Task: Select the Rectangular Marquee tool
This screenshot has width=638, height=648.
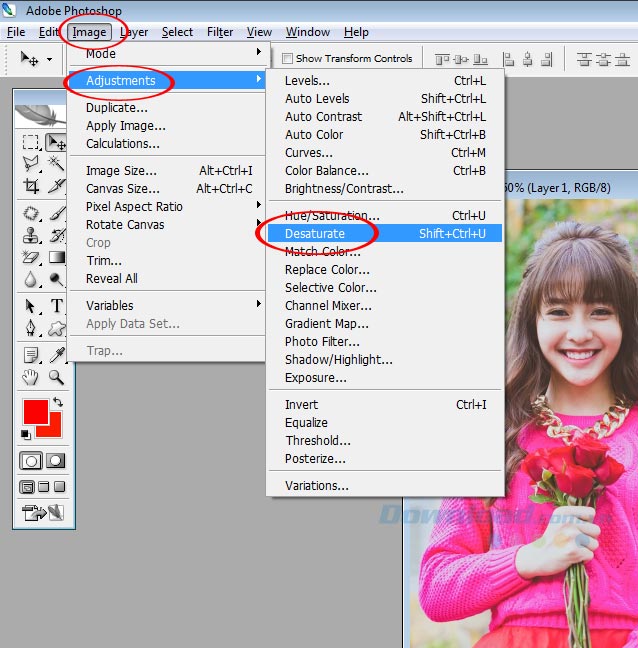Action: click(x=32, y=143)
